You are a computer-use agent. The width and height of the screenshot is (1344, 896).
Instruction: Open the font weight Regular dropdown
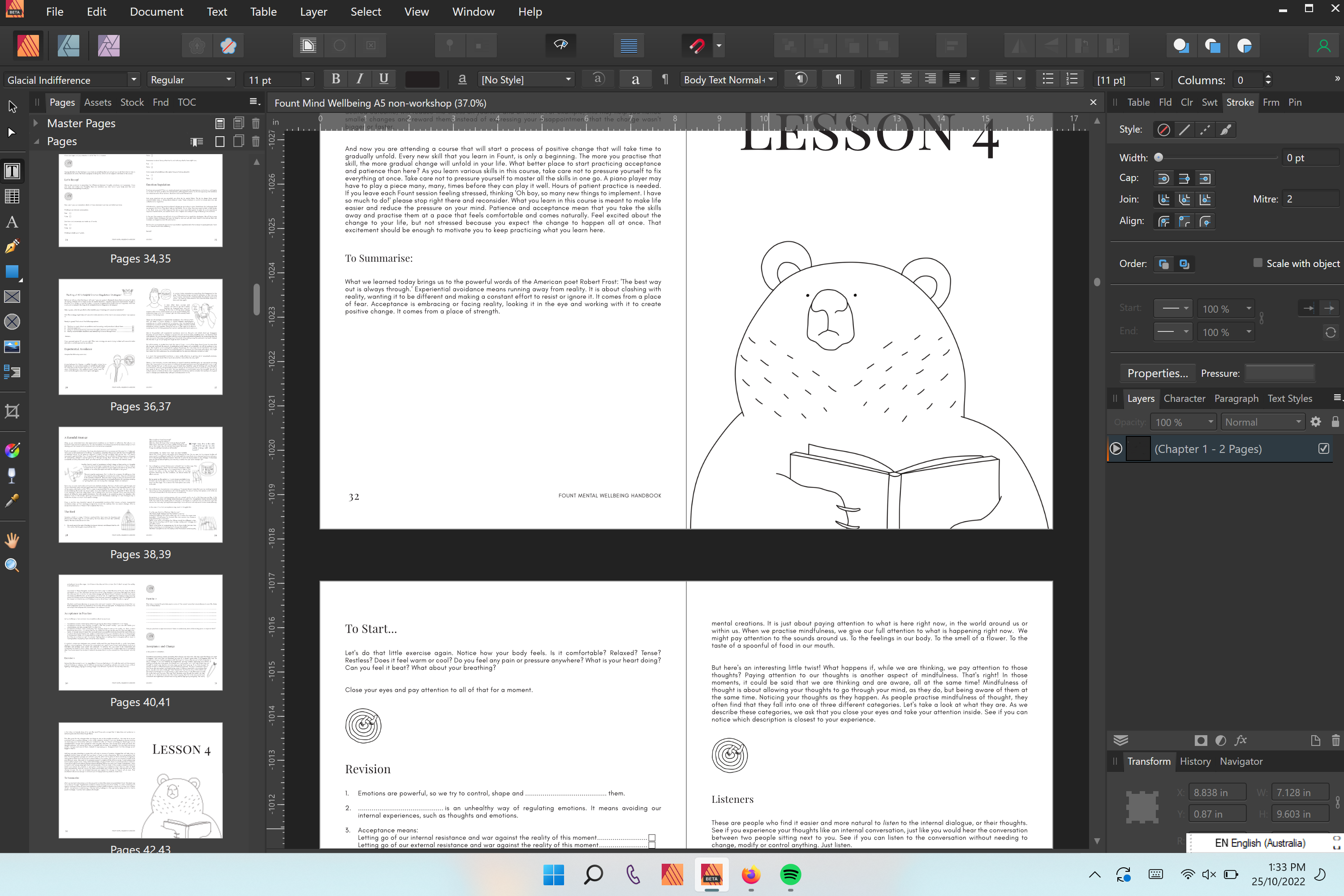(228, 79)
